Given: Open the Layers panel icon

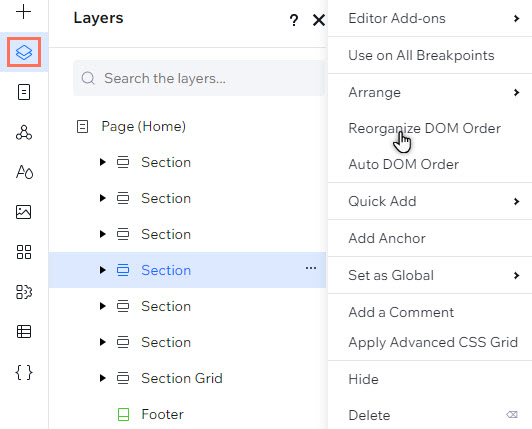Looking at the screenshot, I should [24, 52].
